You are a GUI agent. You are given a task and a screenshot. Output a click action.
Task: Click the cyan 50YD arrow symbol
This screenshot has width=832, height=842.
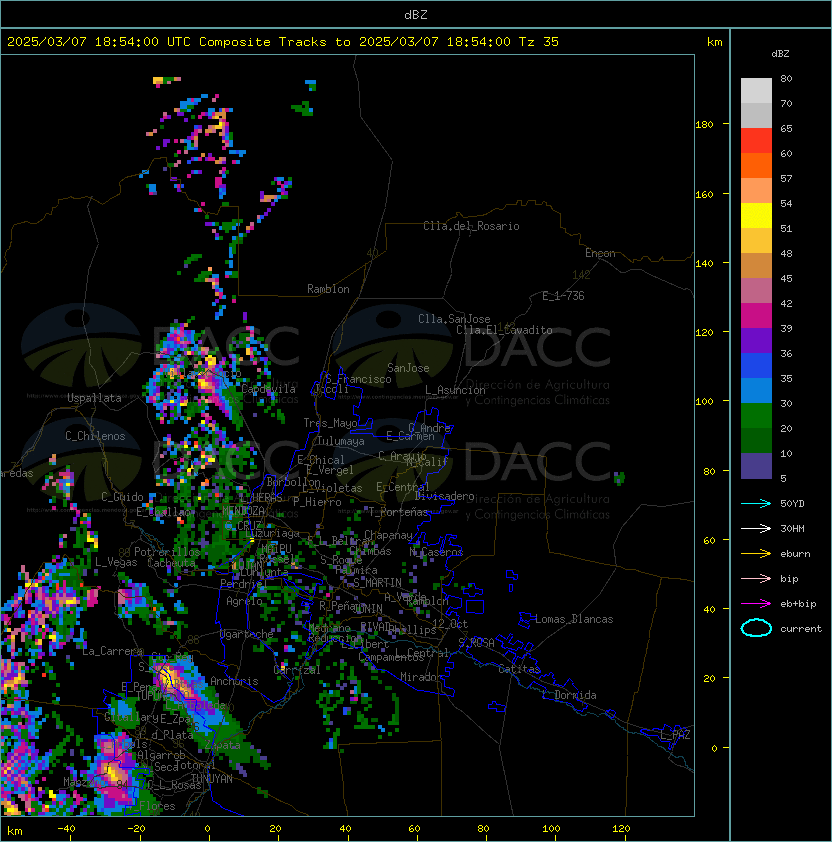[x=756, y=503]
